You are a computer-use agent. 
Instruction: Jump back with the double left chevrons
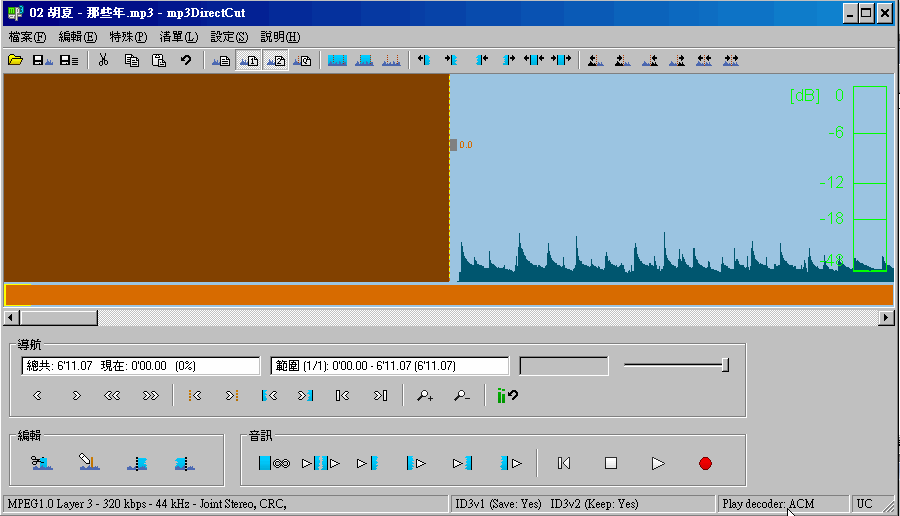pyautogui.click(x=112, y=395)
